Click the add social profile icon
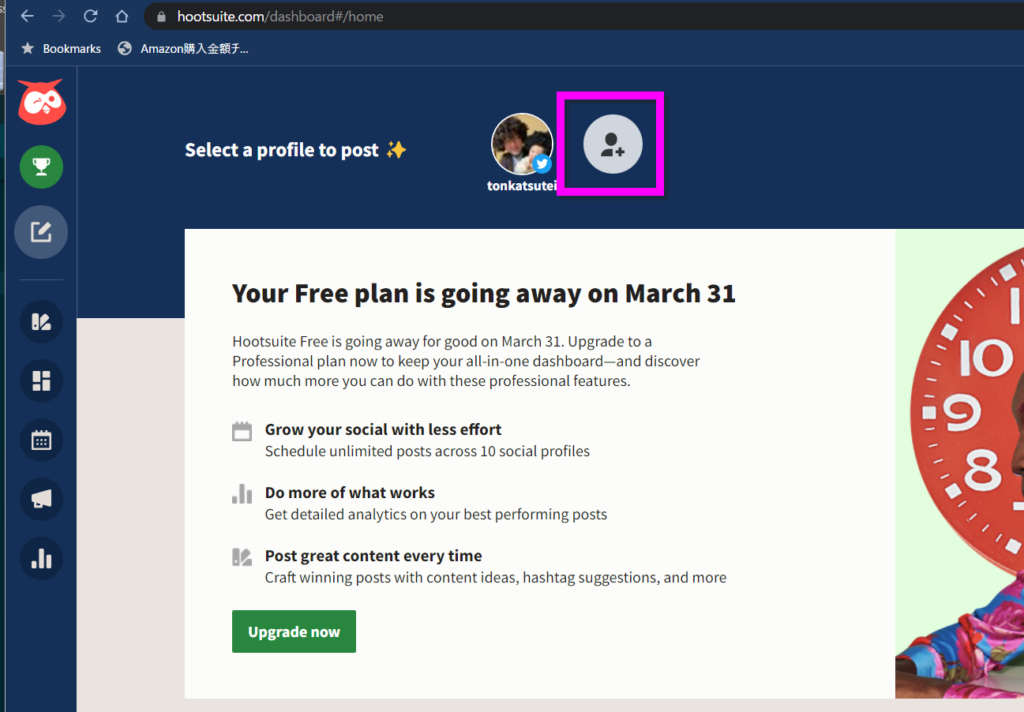Screen dimensions: 1024x712 [x=613, y=144]
